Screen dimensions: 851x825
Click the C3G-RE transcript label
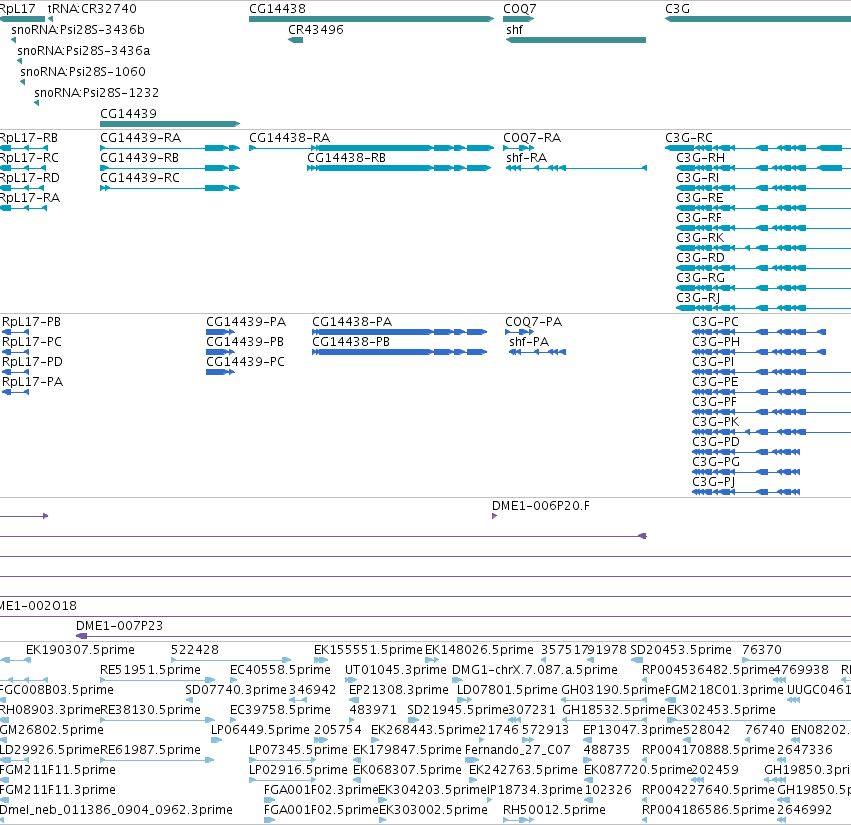tap(700, 198)
